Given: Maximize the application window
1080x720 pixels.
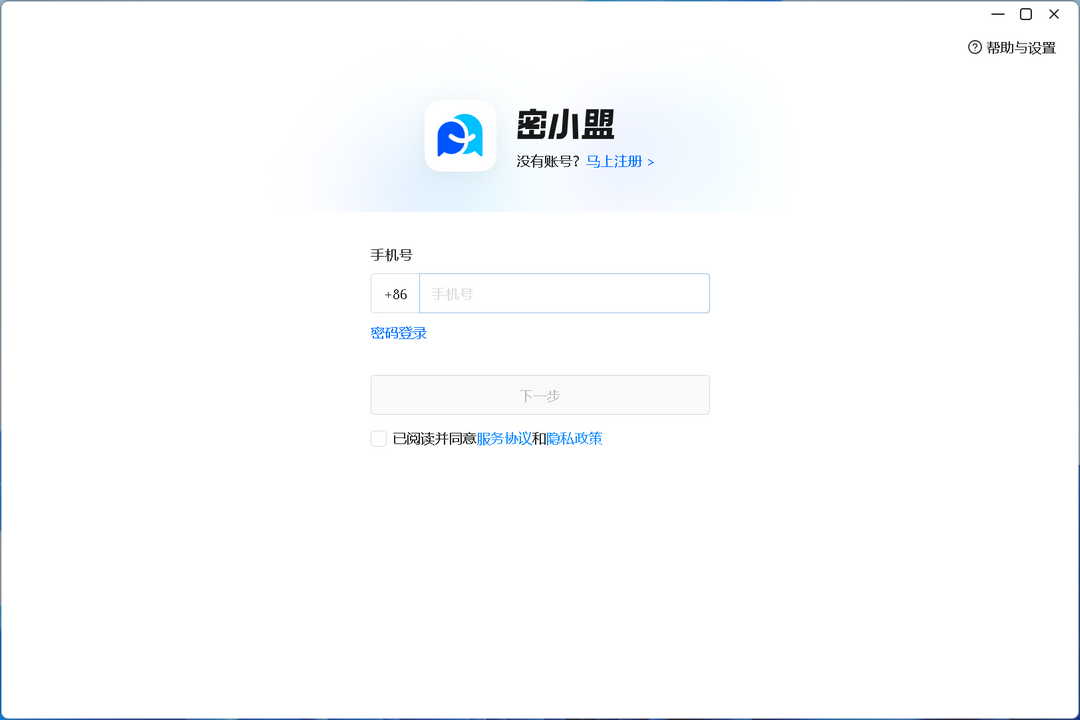Looking at the screenshot, I should [1025, 14].
